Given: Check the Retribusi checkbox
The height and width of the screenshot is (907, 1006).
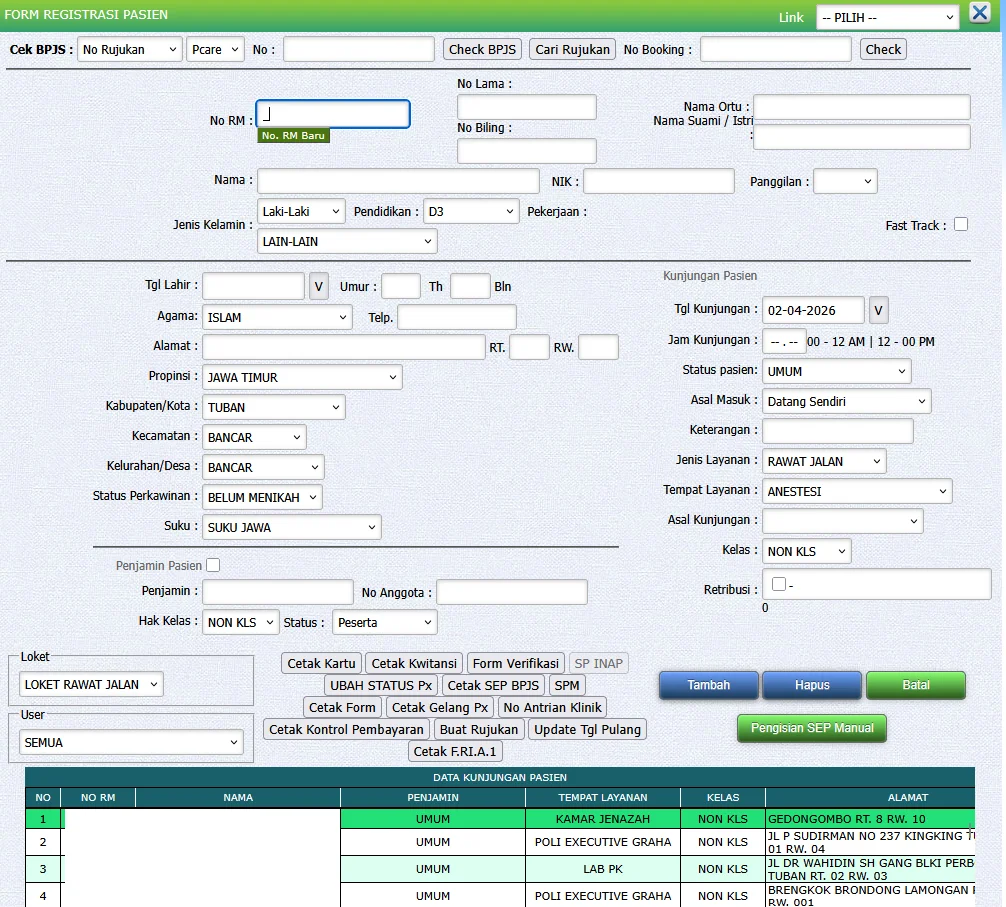Looking at the screenshot, I should point(779,584).
